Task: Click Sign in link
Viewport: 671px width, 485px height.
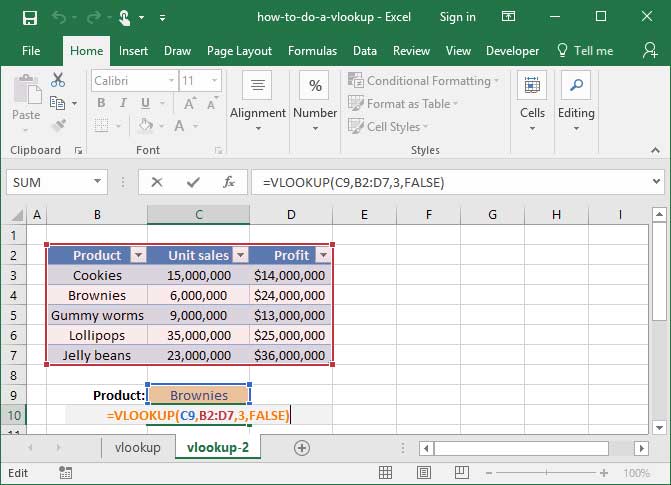Action: (x=457, y=17)
